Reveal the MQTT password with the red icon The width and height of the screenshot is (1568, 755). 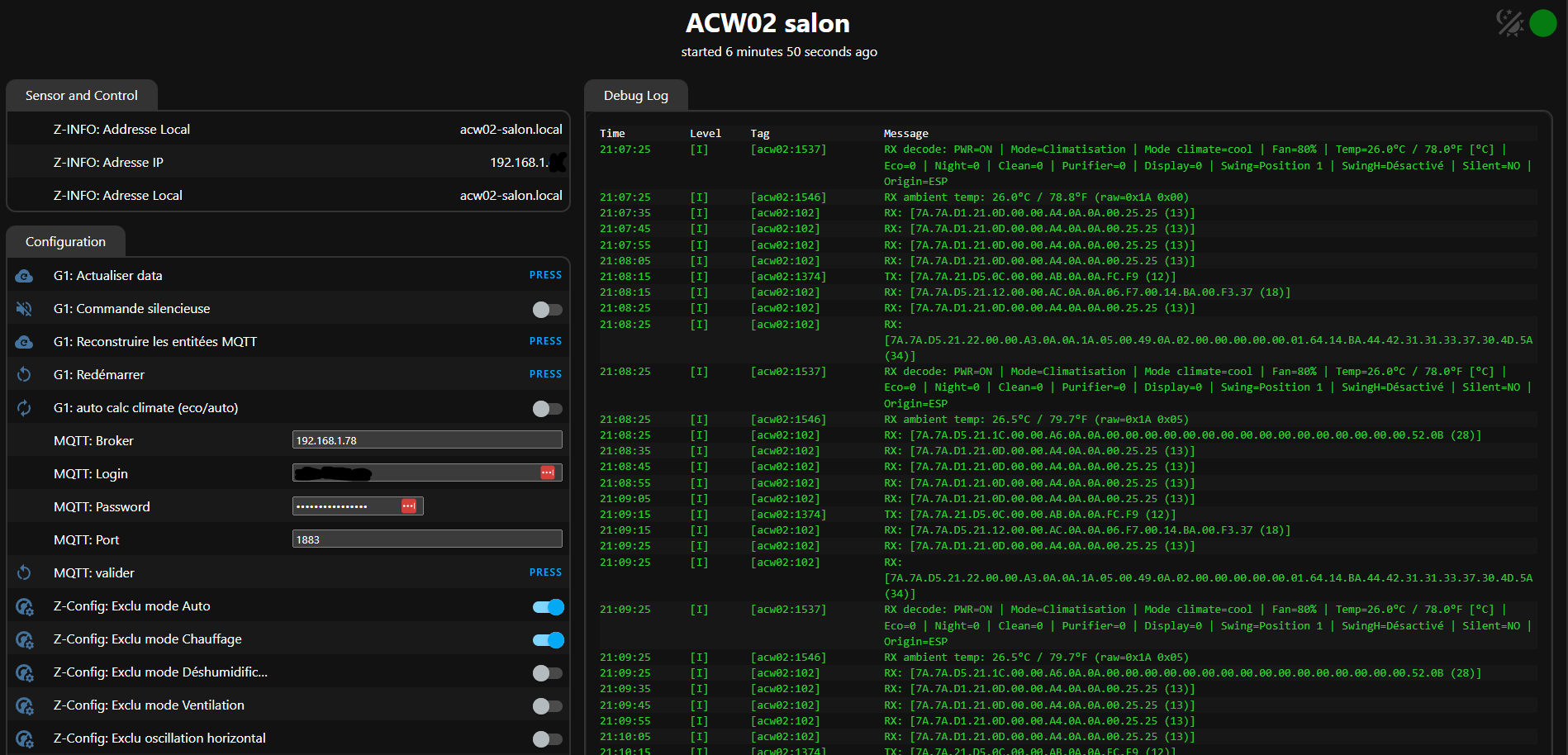[408, 506]
